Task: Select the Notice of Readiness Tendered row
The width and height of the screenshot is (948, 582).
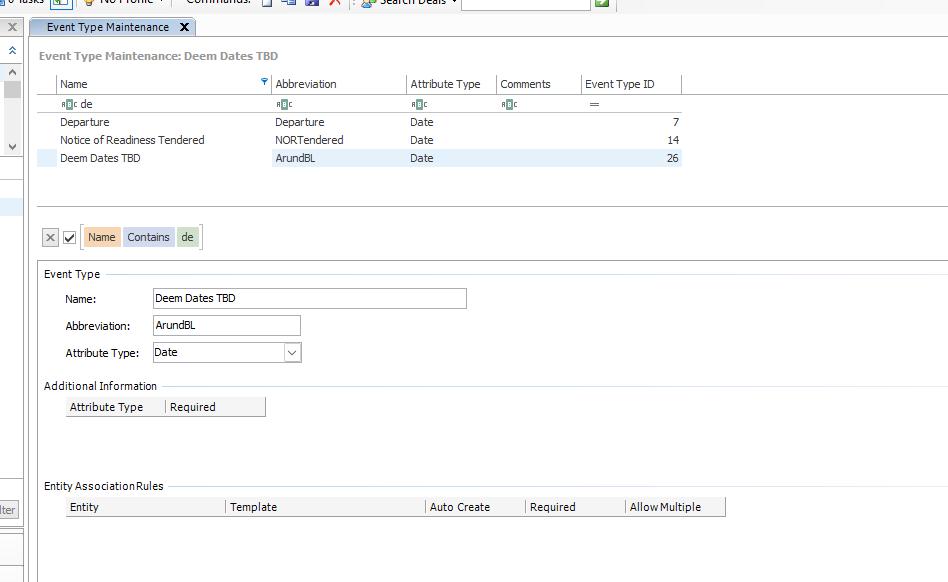Action: click(132, 140)
